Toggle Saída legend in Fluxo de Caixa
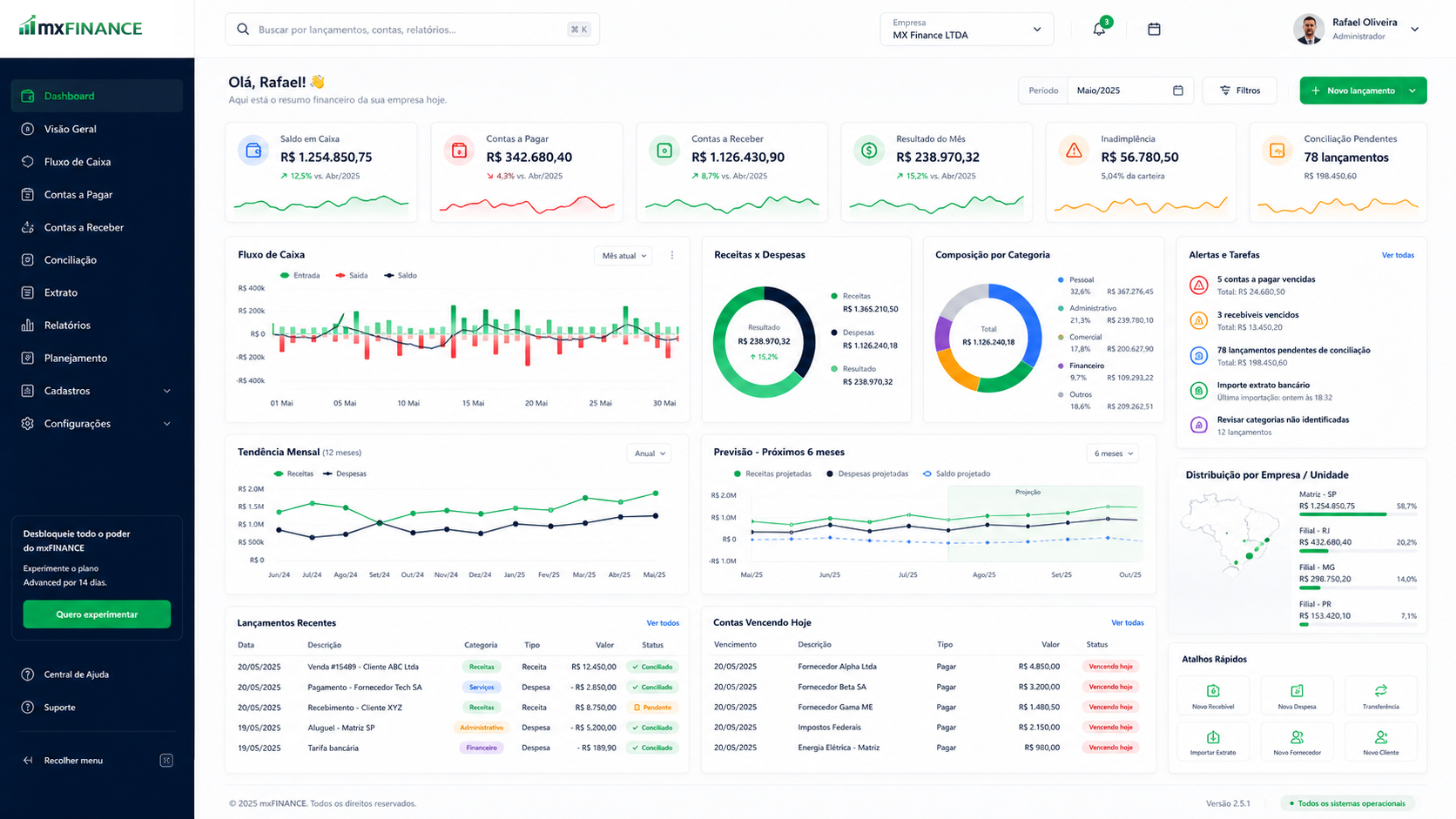The height and width of the screenshot is (819, 1456). click(351, 275)
